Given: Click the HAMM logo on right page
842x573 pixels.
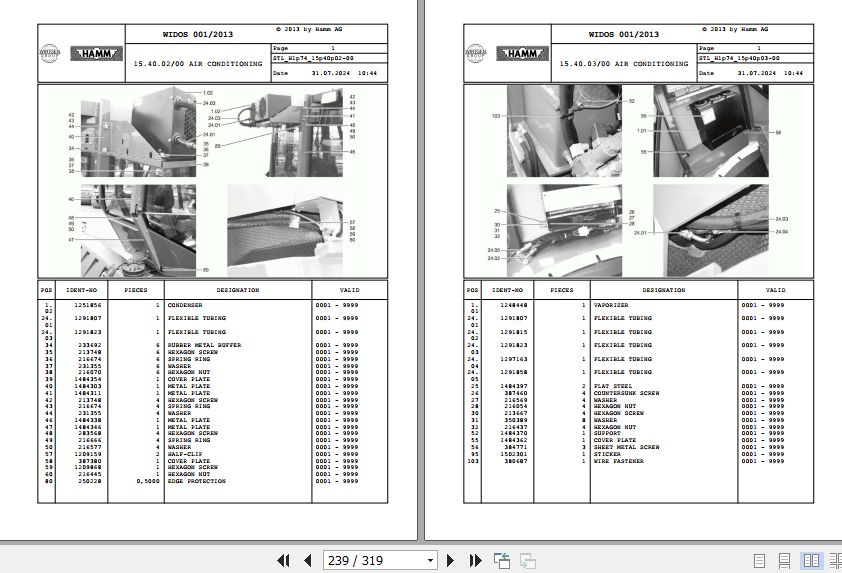Looking at the screenshot, I should pos(522,53).
